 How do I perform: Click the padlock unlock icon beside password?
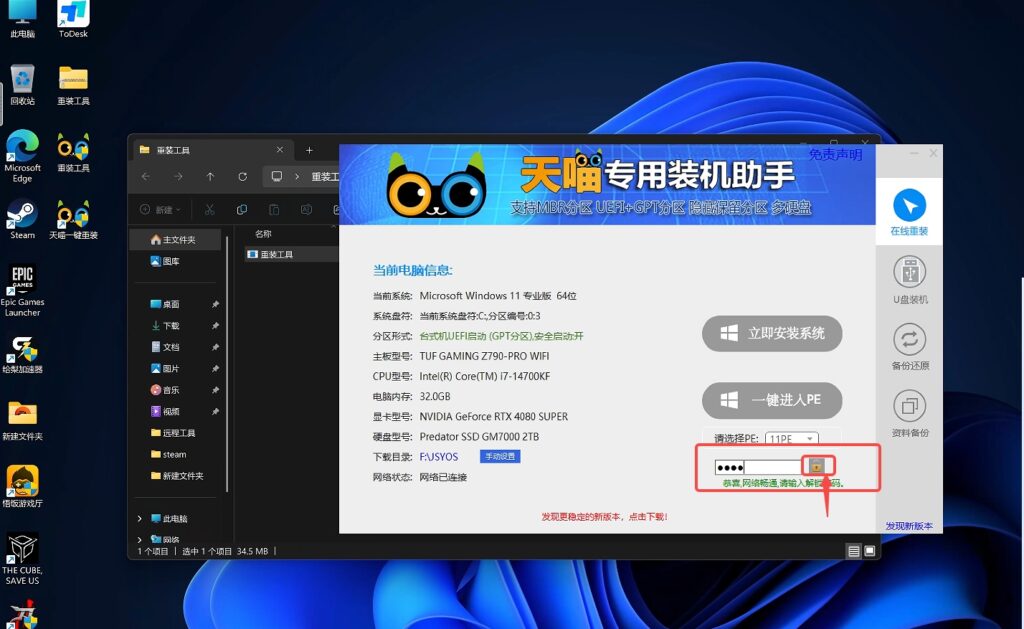817,466
